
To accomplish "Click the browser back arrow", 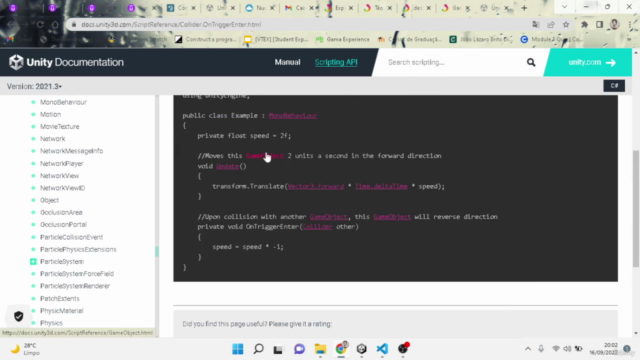I will click(x=10, y=24).
